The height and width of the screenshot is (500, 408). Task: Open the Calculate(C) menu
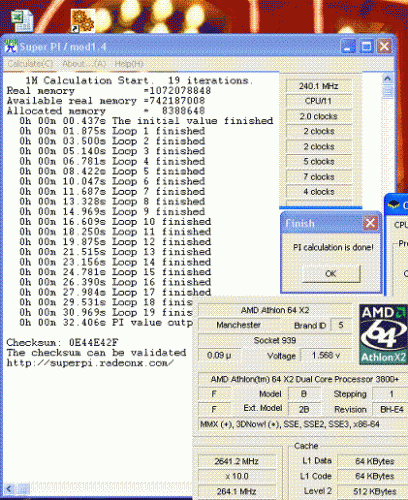click(30, 64)
